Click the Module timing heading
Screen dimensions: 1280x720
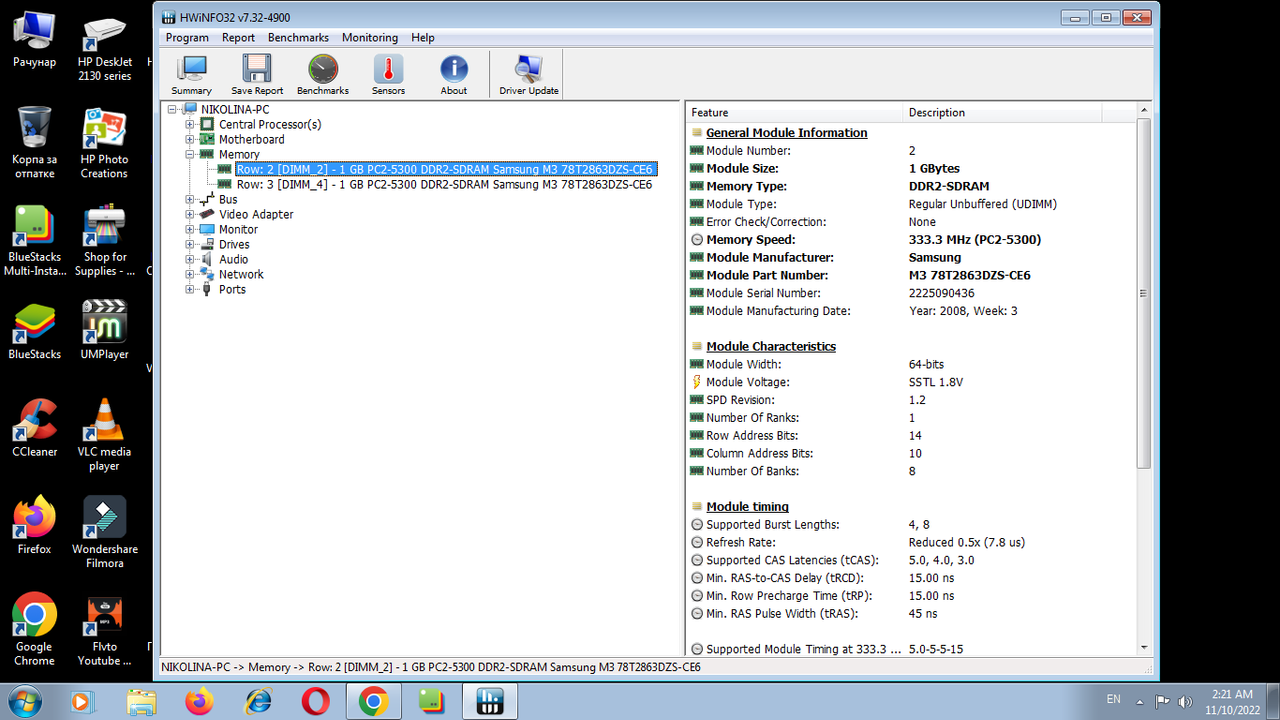tap(747, 507)
